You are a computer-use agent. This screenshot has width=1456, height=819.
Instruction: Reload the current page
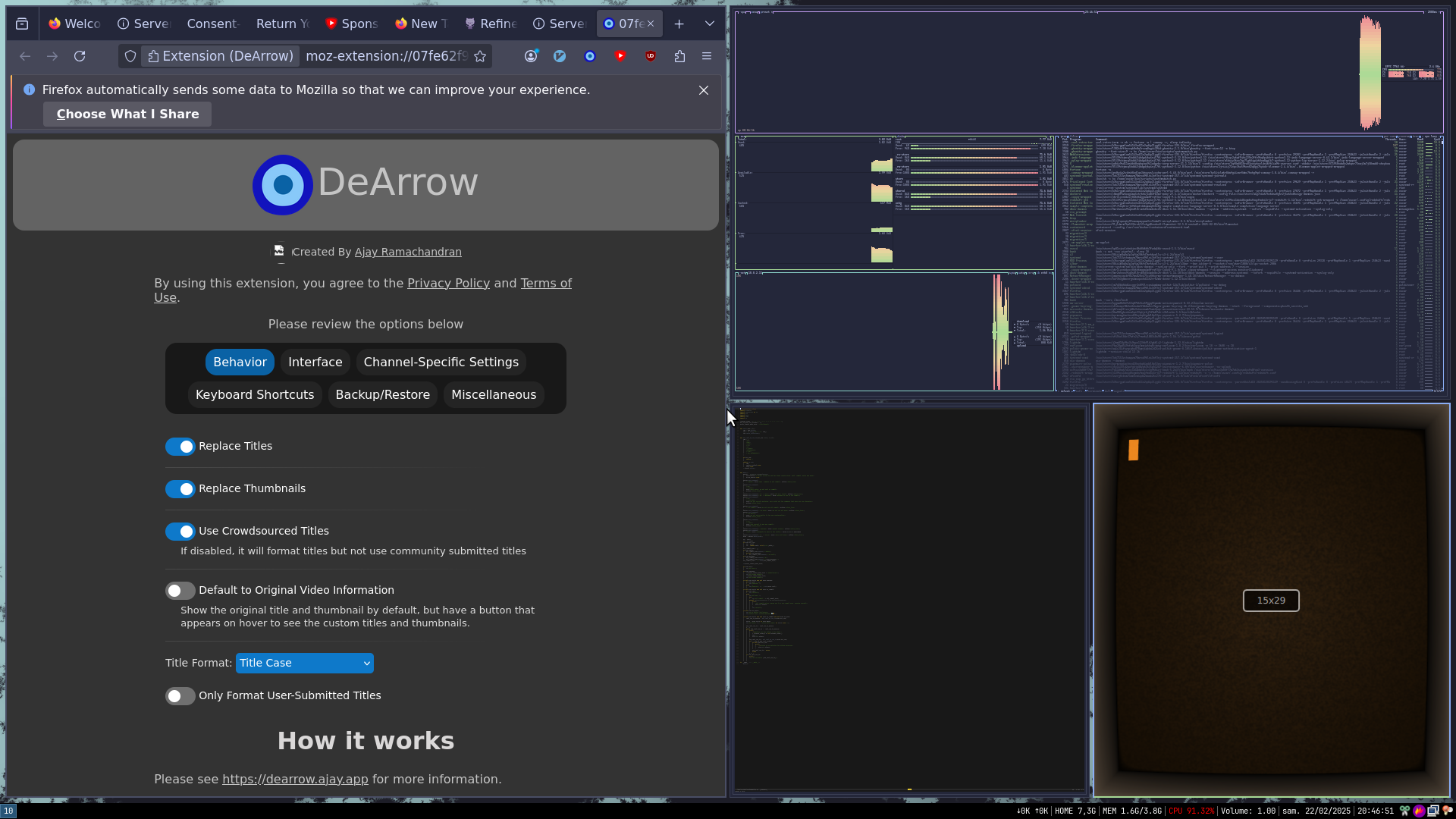click(x=80, y=56)
